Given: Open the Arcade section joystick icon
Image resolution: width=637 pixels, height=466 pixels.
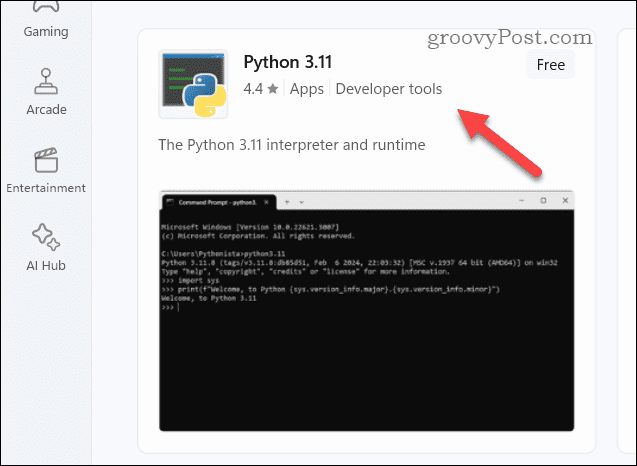Looking at the screenshot, I should tap(46, 81).
